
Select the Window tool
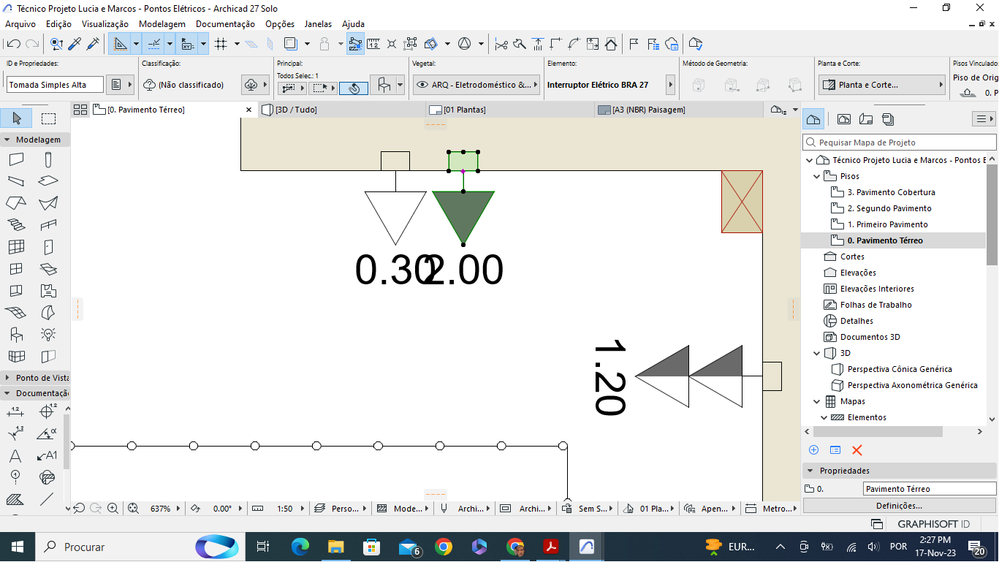(16, 269)
